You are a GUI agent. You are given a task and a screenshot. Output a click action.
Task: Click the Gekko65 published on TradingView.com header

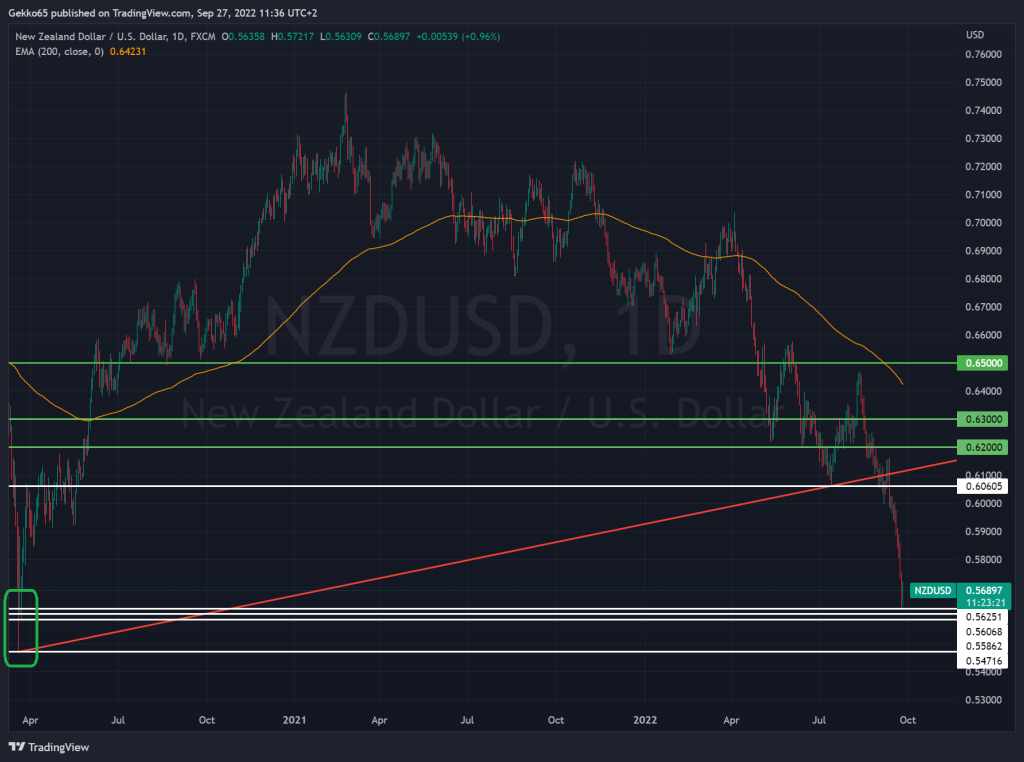pyautogui.click(x=118, y=13)
